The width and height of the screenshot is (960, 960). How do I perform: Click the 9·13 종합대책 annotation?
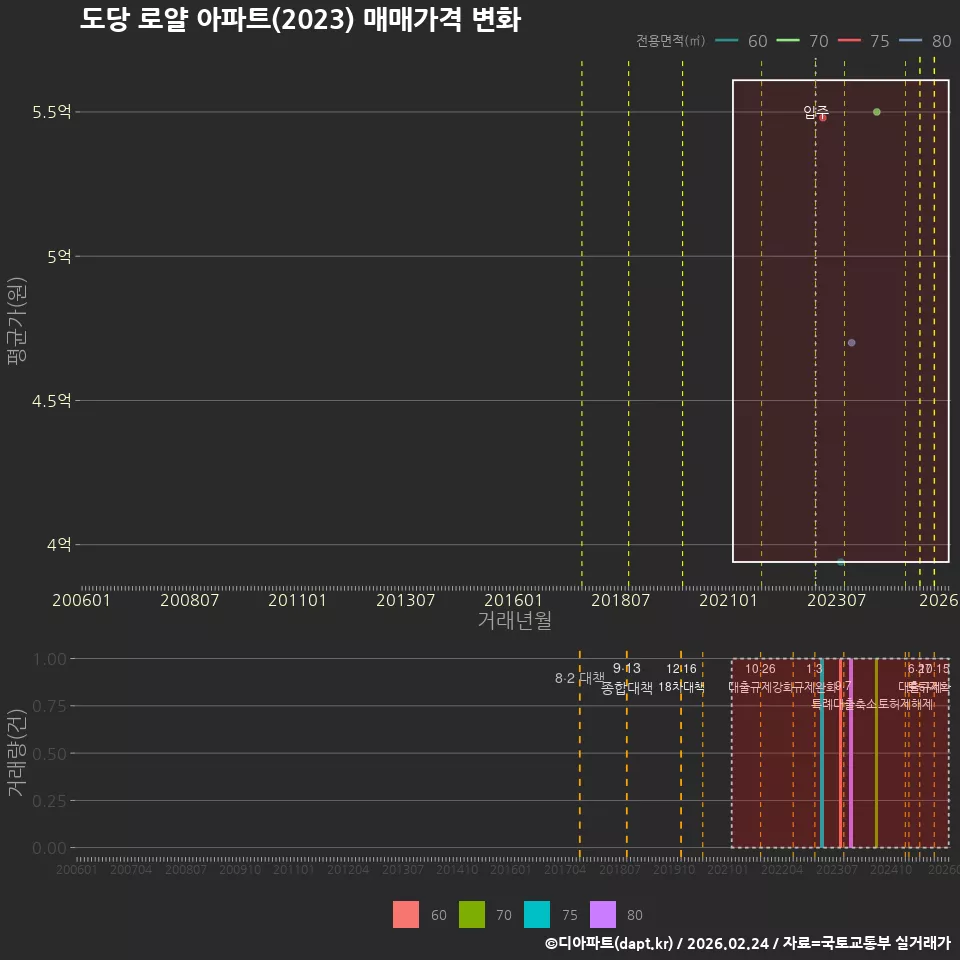627,678
